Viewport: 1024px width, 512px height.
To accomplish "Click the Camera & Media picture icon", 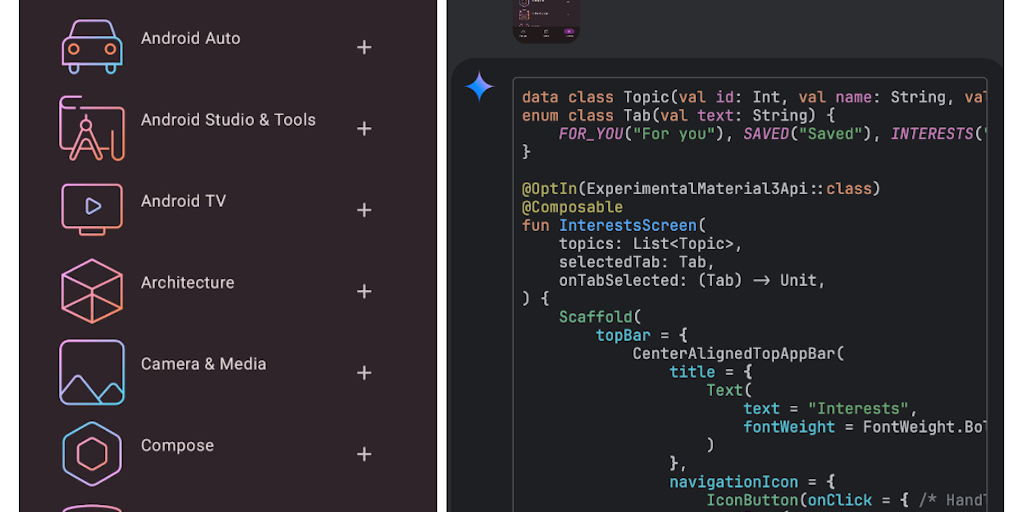I will click(x=92, y=372).
